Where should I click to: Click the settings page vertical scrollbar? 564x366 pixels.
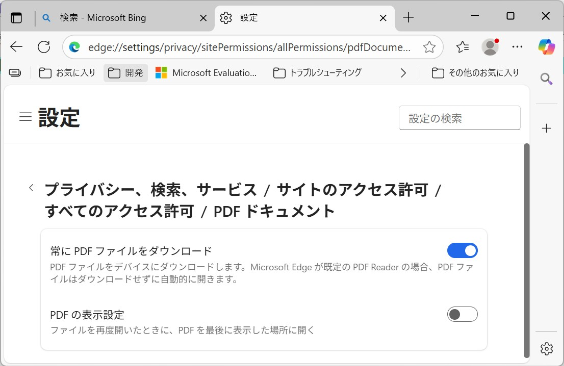click(x=527, y=251)
